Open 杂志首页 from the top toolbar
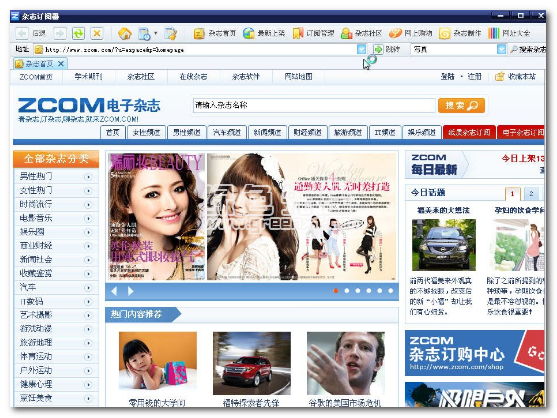 pyautogui.click(x=215, y=33)
